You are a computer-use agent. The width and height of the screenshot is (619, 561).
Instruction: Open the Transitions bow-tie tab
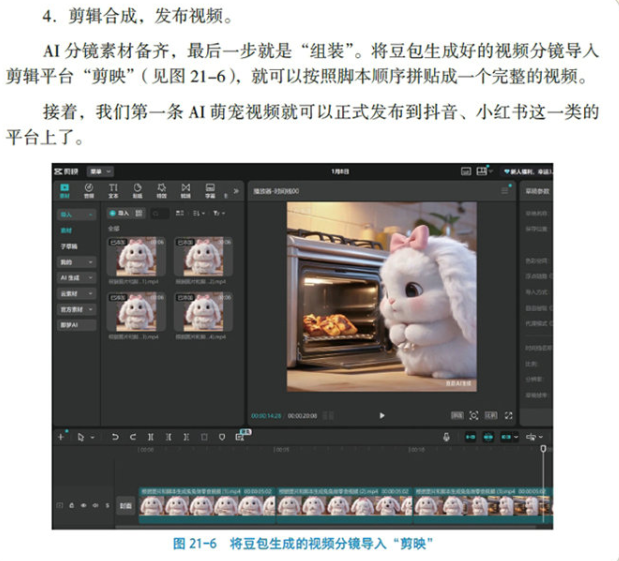click(186, 190)
